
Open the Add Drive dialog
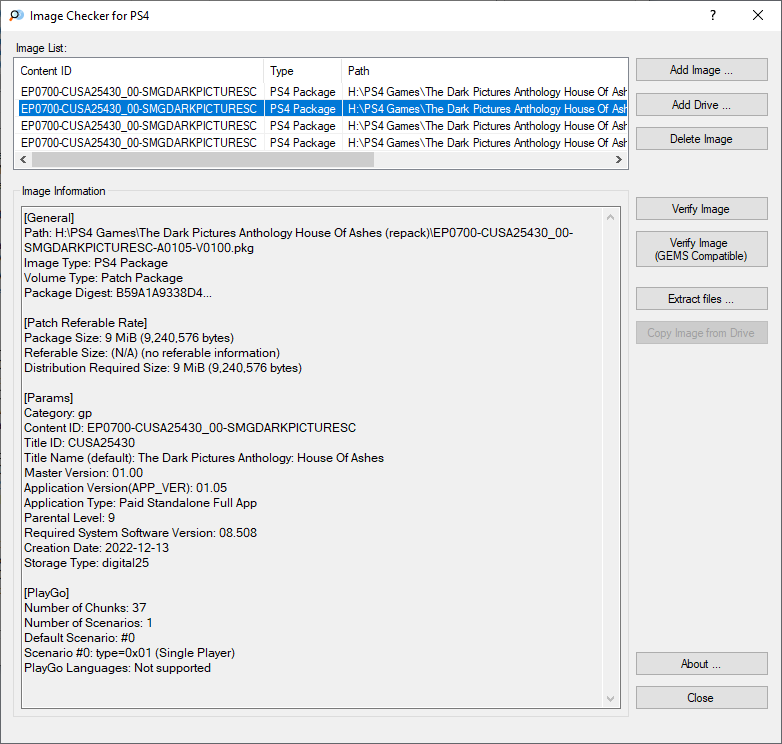pos(701,105)
